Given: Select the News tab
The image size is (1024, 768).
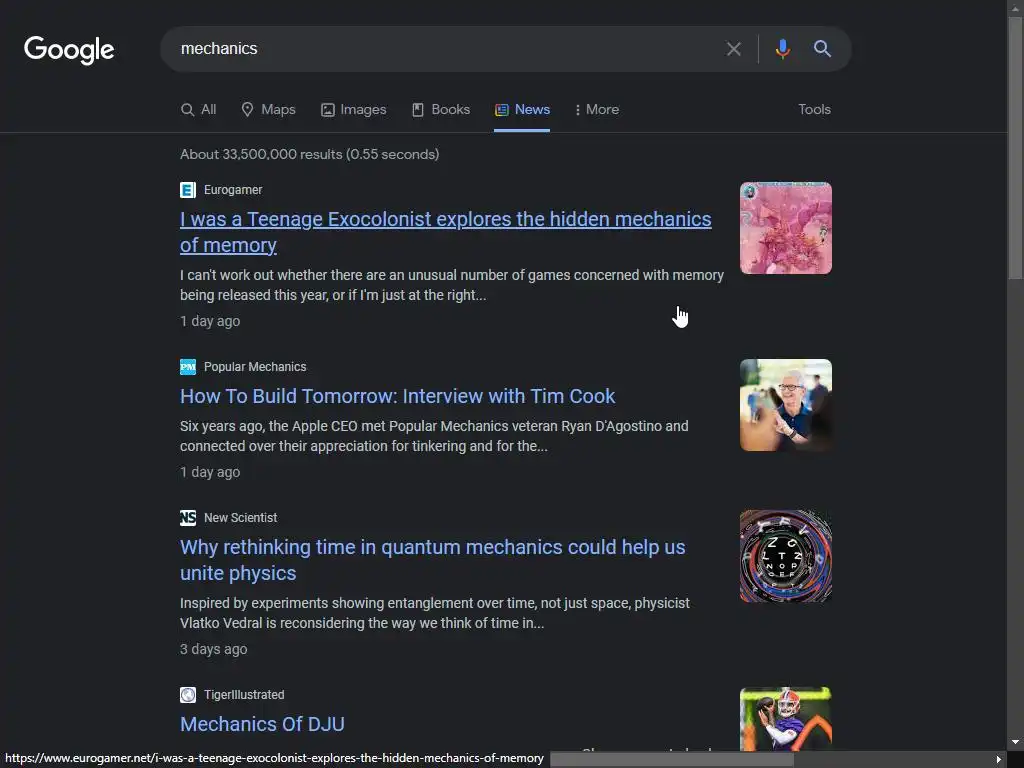Looking at the screenshot, I should point(522,110).
